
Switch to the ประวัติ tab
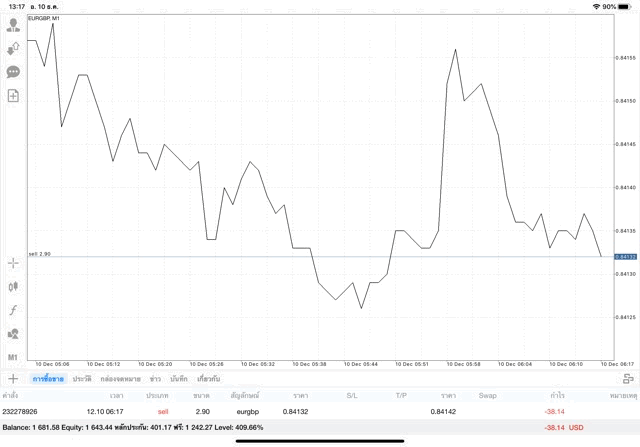81,379
